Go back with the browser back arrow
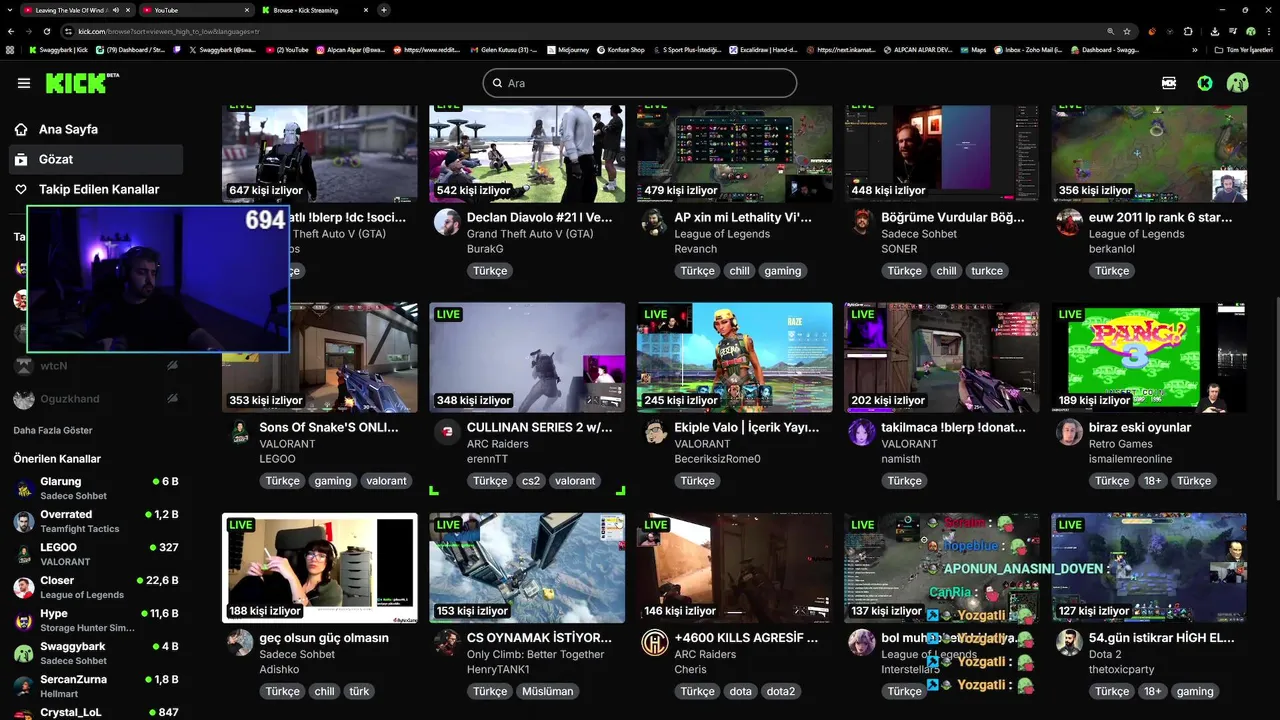The image size is (1280, 720). 11,31
